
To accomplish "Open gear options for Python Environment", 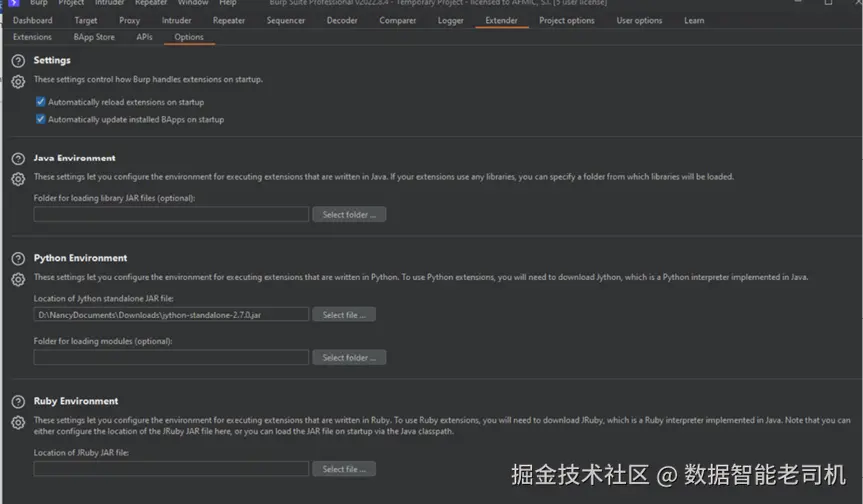I will coord(18,280).
